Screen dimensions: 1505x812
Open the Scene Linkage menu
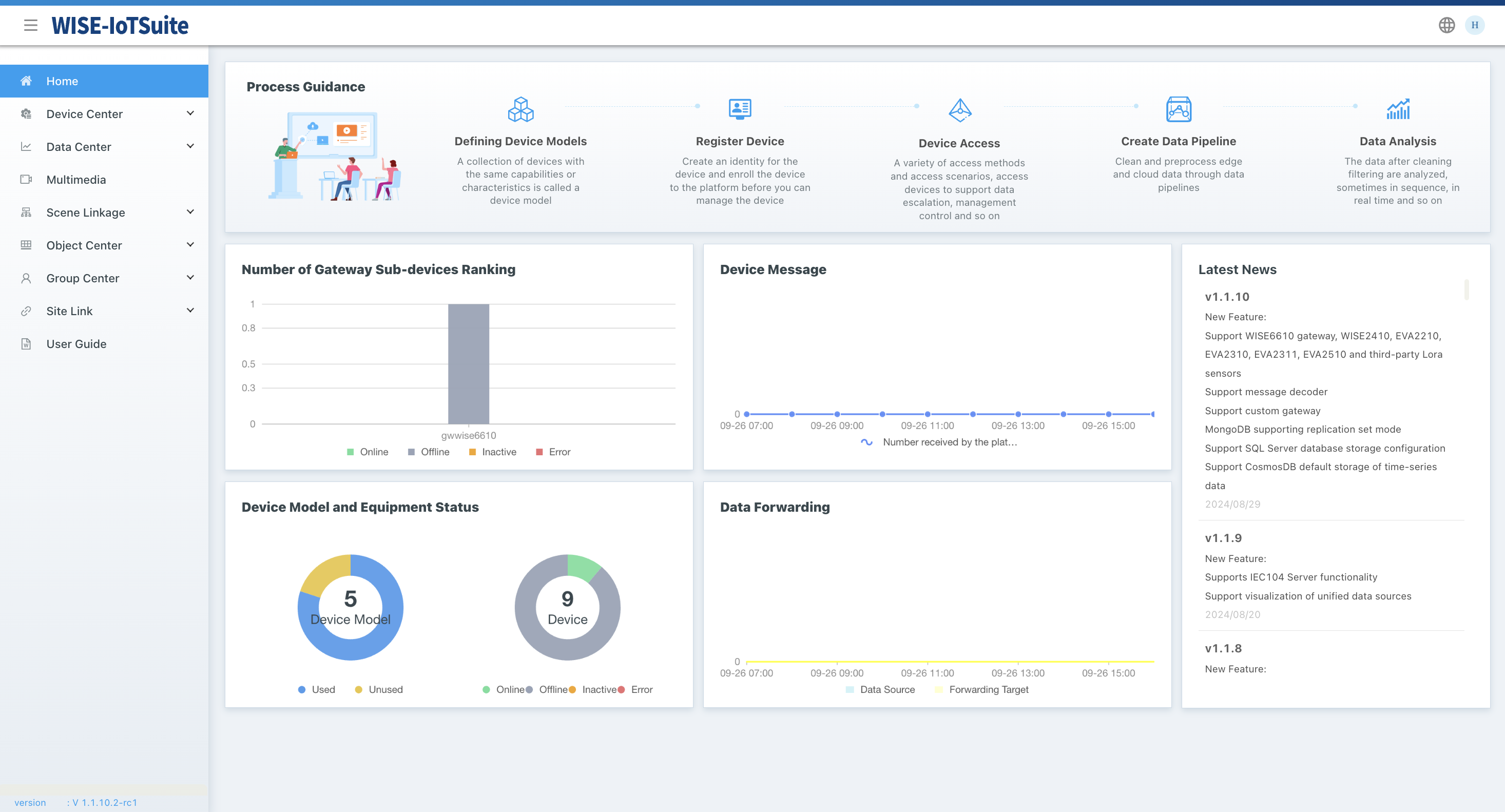click(x=104, y=212)
